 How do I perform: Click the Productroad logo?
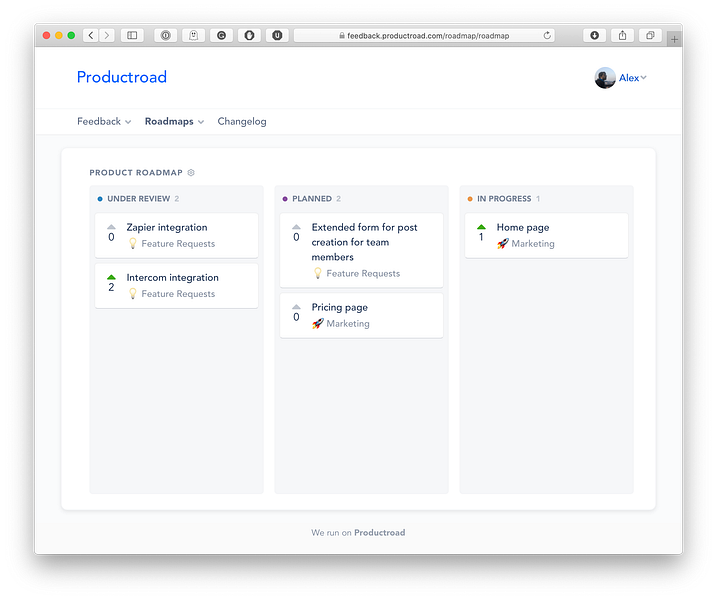[x=122, y=77]
